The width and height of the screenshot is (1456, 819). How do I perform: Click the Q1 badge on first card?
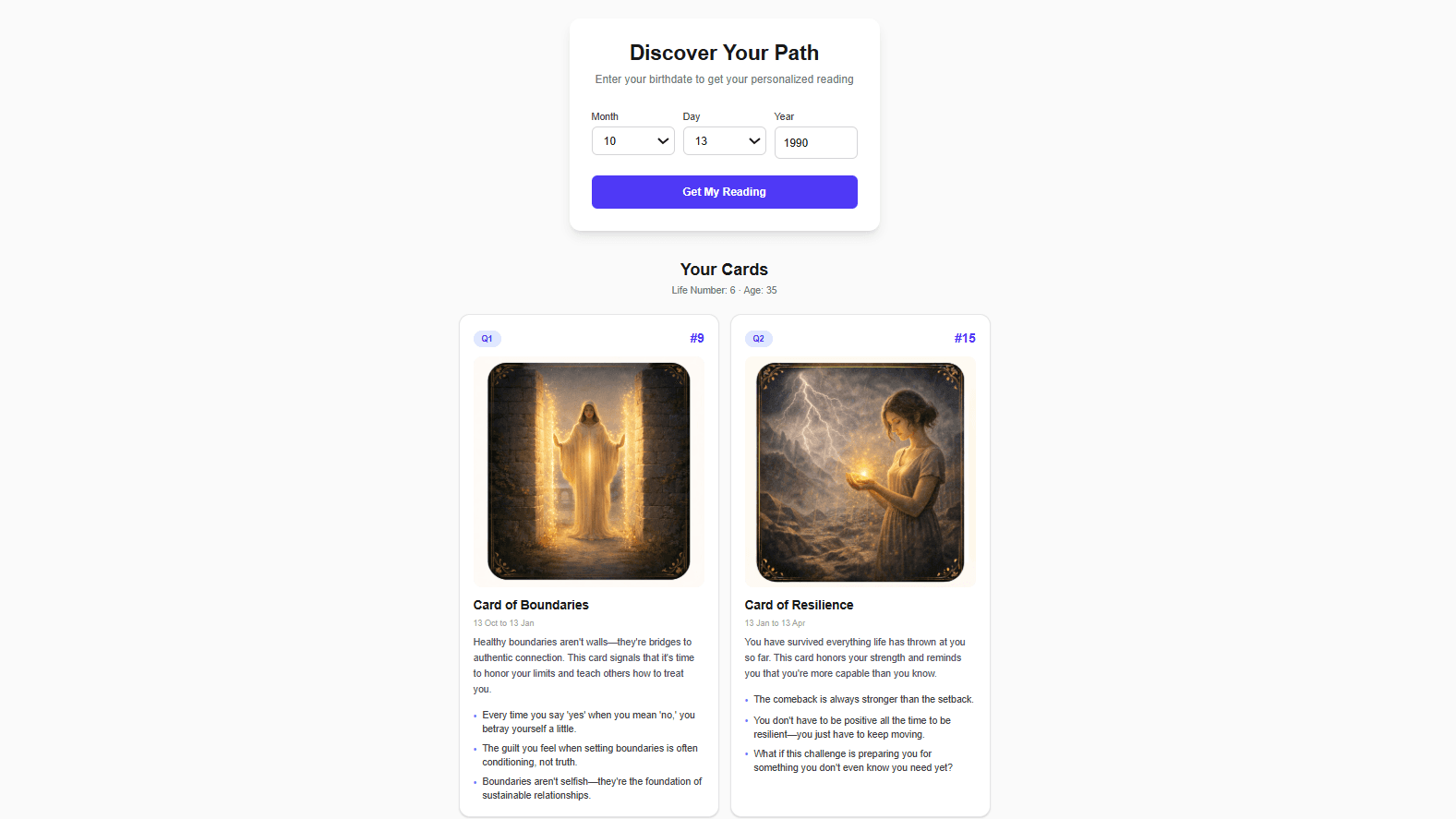pos(487,339)
